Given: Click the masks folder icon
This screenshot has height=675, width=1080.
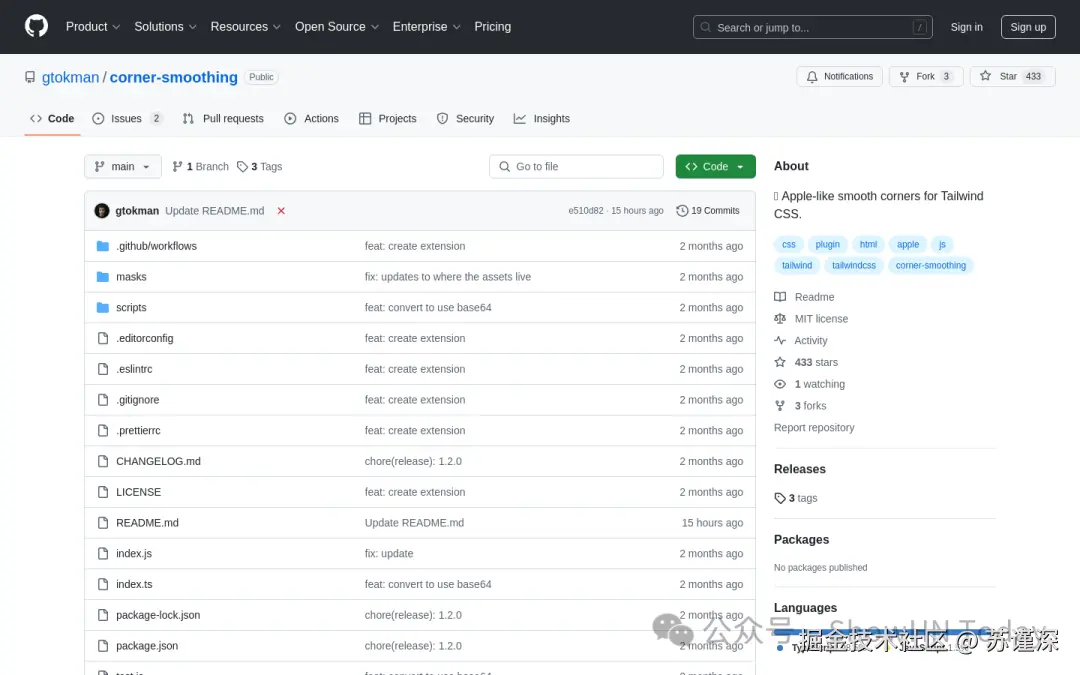Looking at the screenshot, I should coord(103,277).
